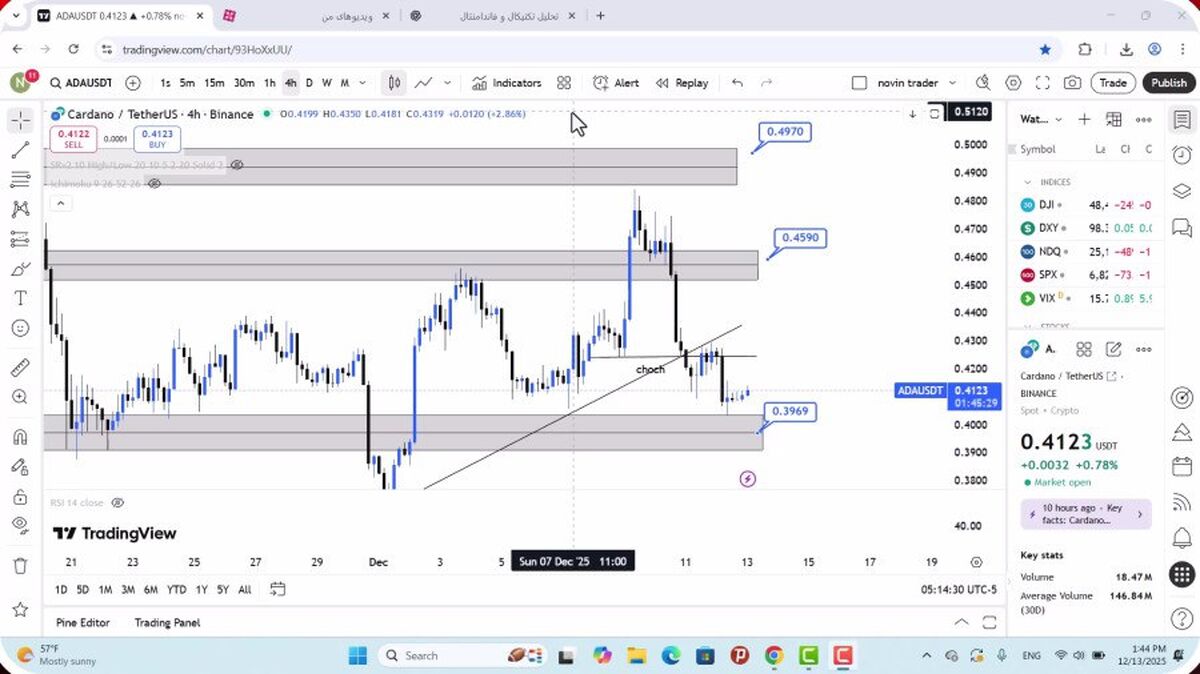Switch to the 30m timeframe
1200x674 pixels.
[244, 83]
